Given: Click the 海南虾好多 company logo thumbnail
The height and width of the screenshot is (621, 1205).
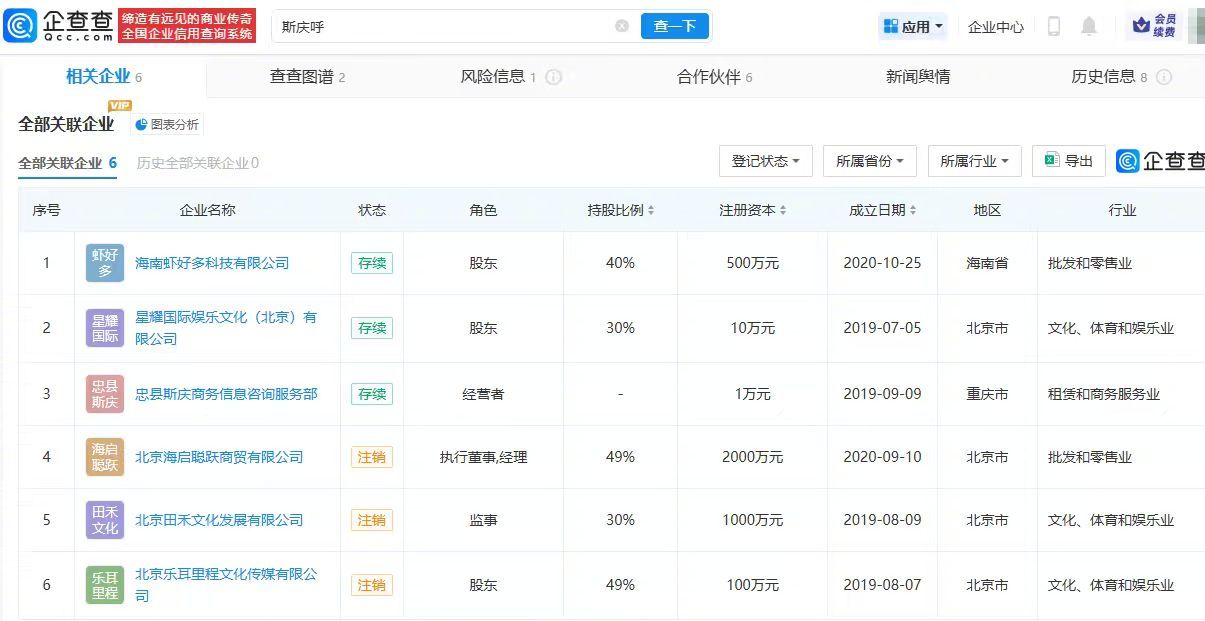Looking at the screenshot, I should tap(105, 263).
